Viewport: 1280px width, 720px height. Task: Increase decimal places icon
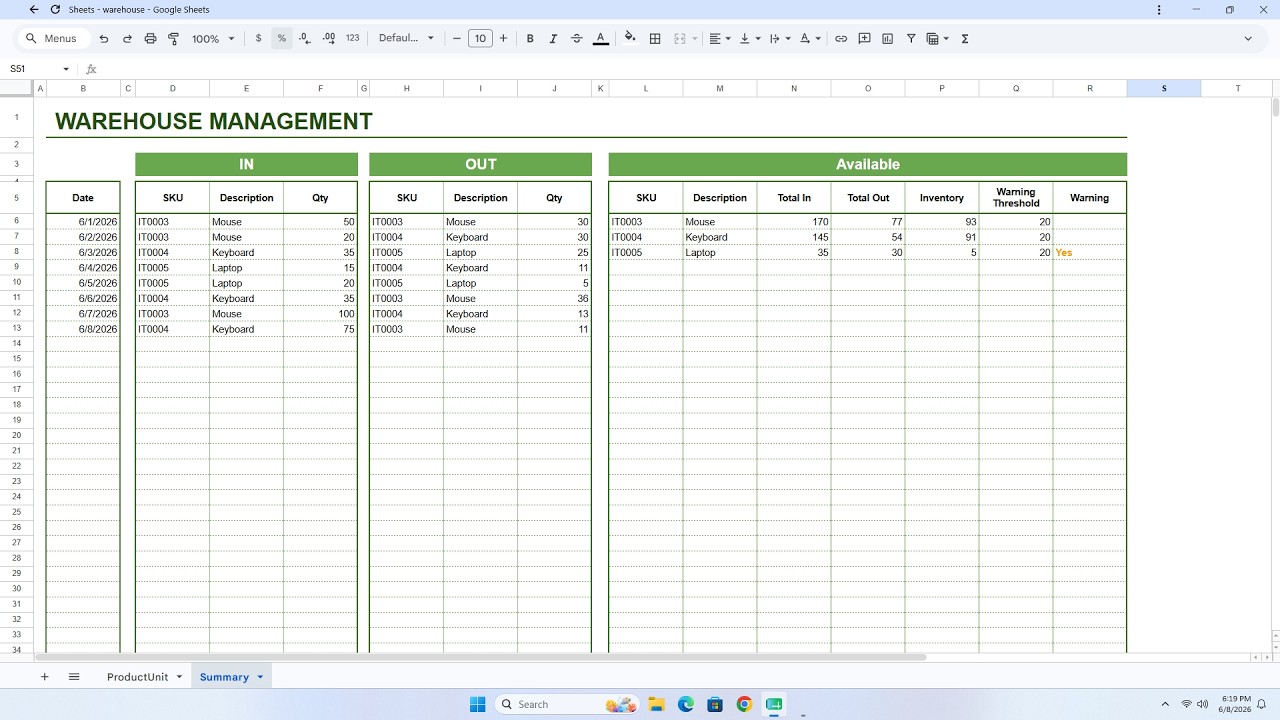click(329, 38)
